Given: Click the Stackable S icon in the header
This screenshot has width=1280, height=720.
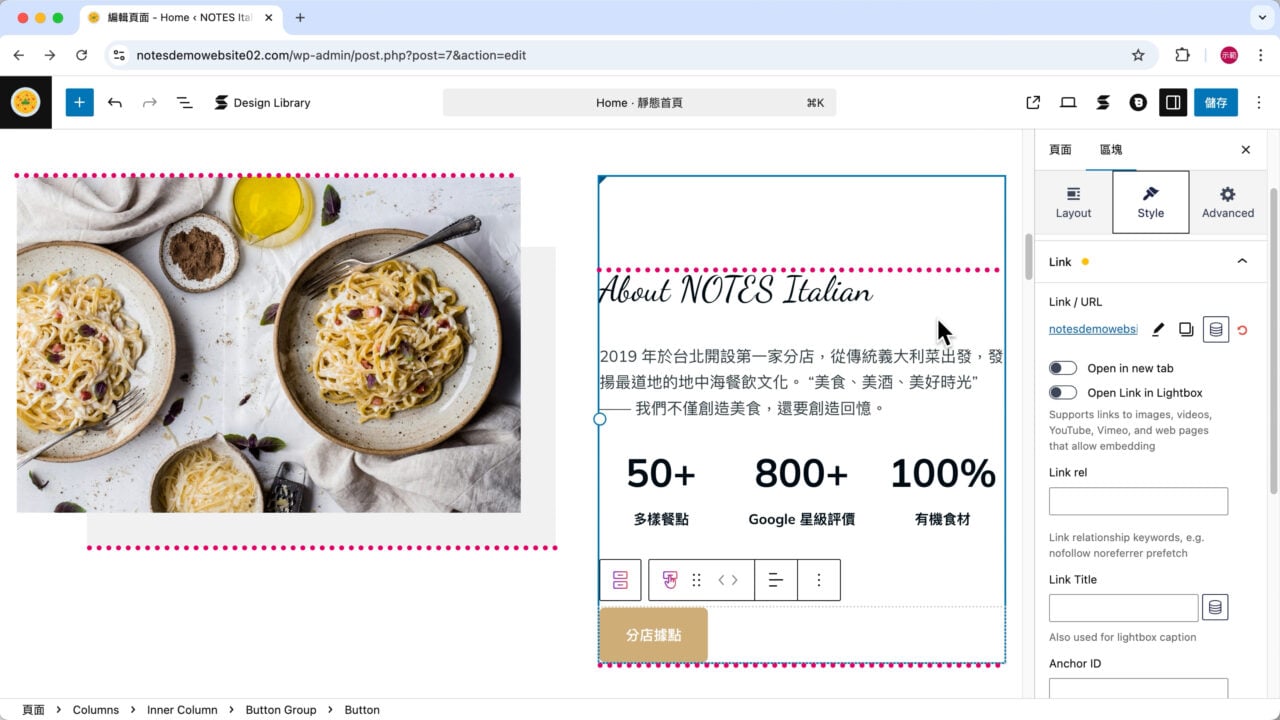Looking at the screenshot, I should point(1104,102).
